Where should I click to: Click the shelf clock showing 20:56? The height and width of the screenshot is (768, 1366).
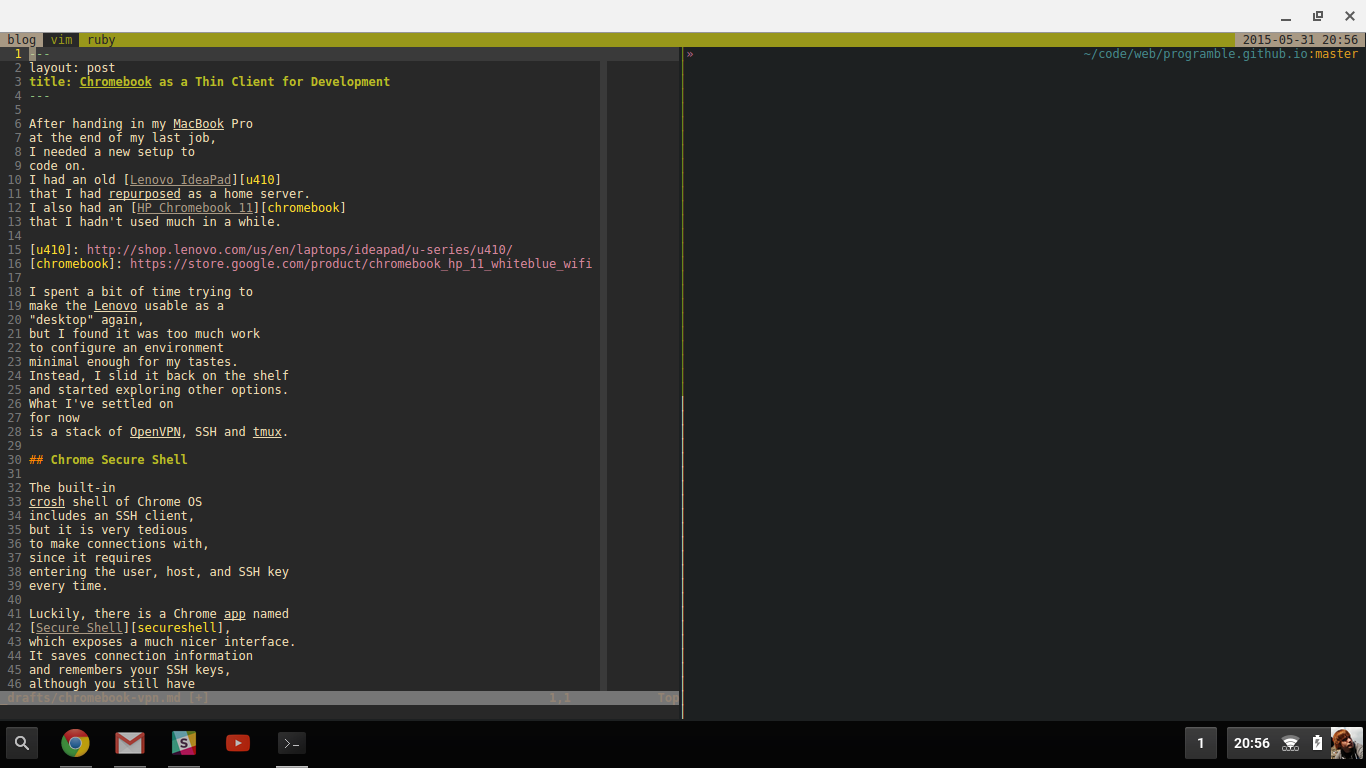(1252, 743)
